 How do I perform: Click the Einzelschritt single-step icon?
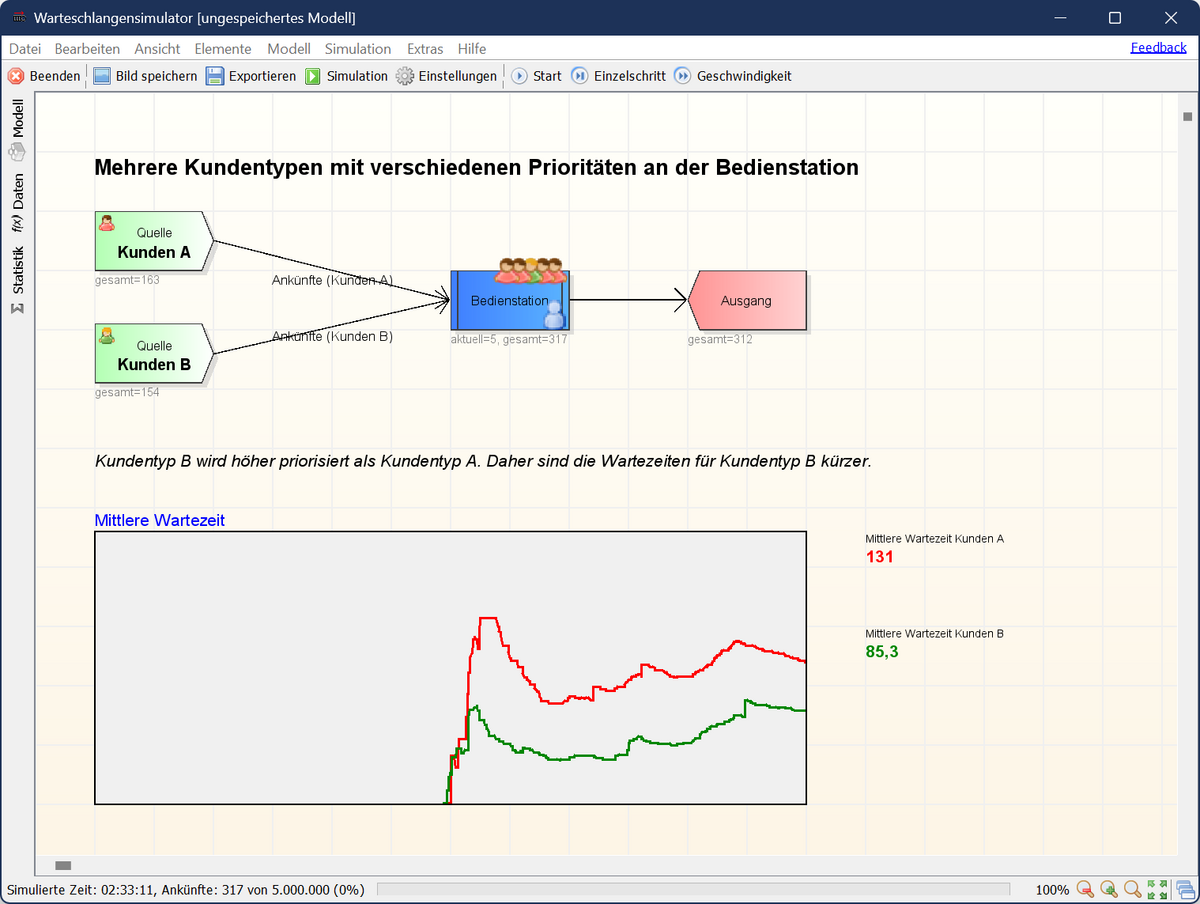[x=580, y=76]
